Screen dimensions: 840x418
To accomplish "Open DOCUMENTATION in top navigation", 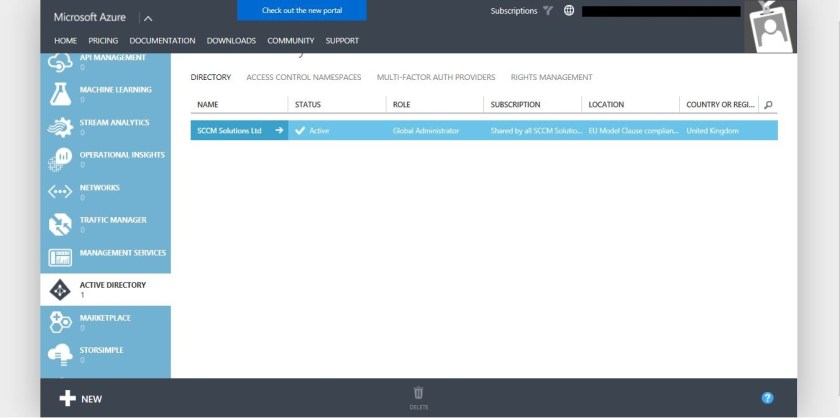I will tap(162, 41).
